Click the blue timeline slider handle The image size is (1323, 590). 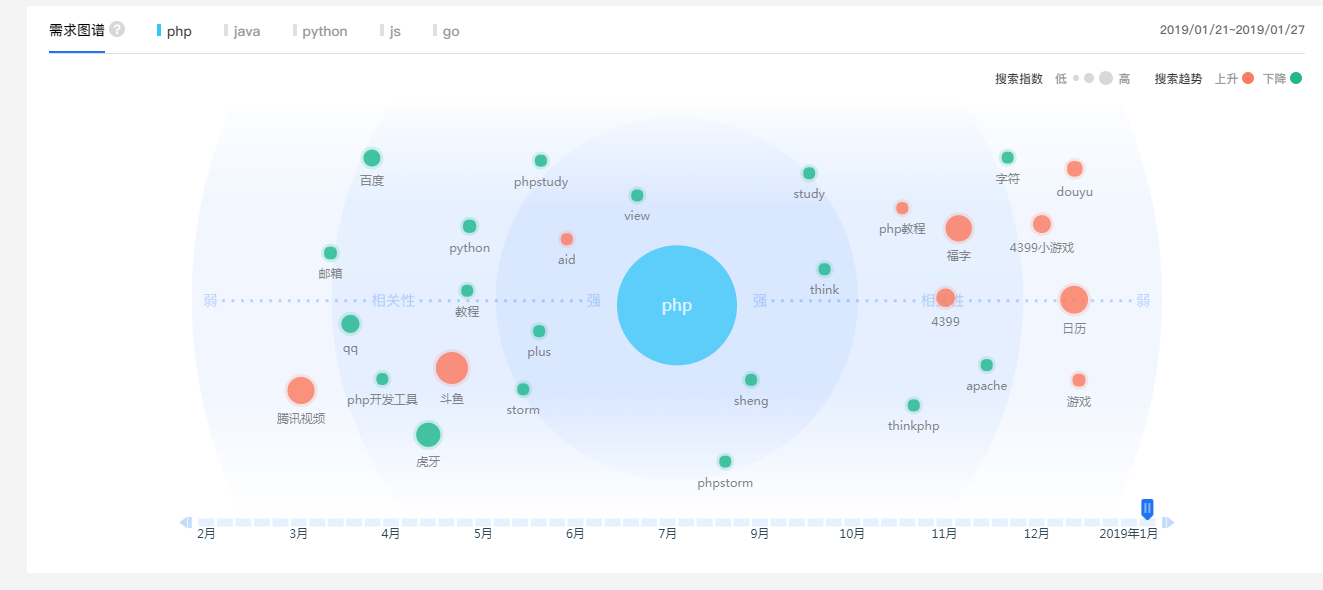coord(1147,509)
